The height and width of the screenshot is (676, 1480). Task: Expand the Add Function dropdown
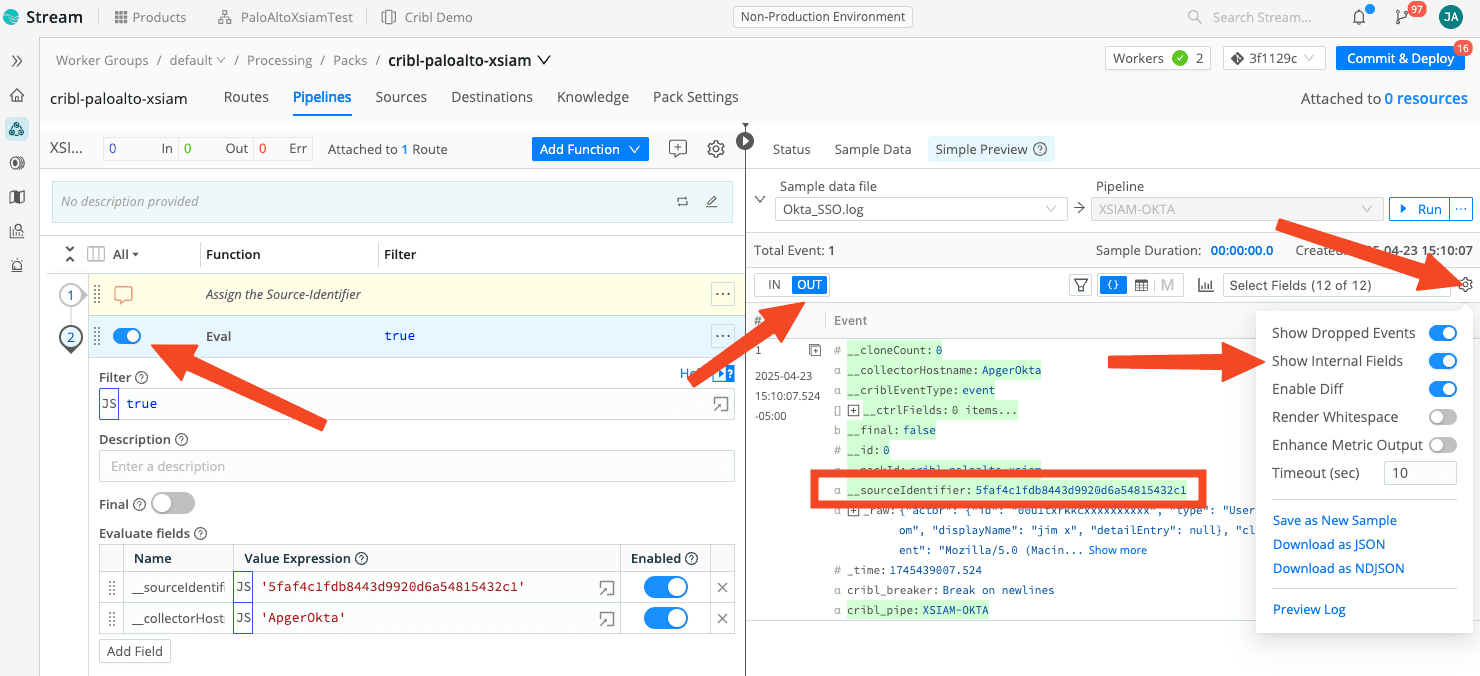click(x=590, y=149)
